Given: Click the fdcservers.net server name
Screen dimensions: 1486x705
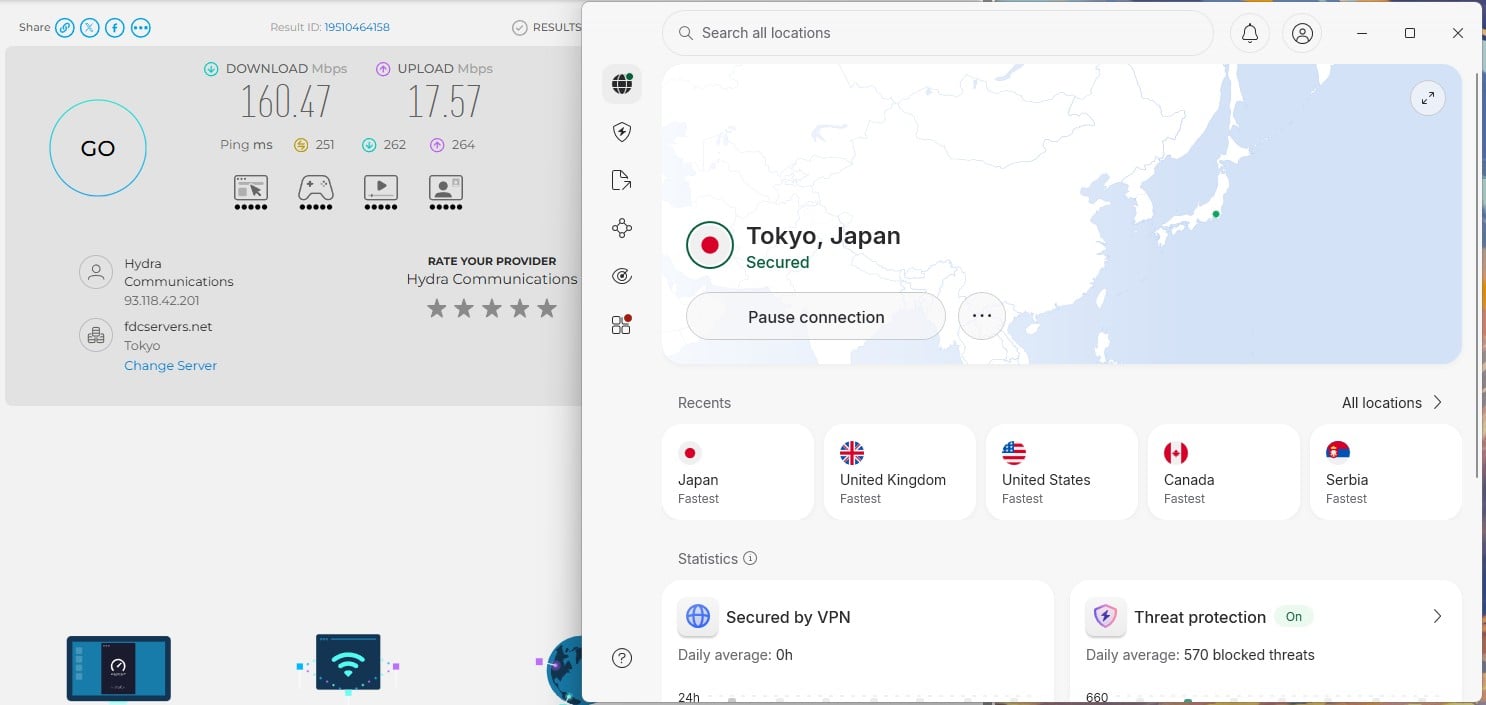Looking at the screenshot, I should pyautogui.click(x=168, y=327).
